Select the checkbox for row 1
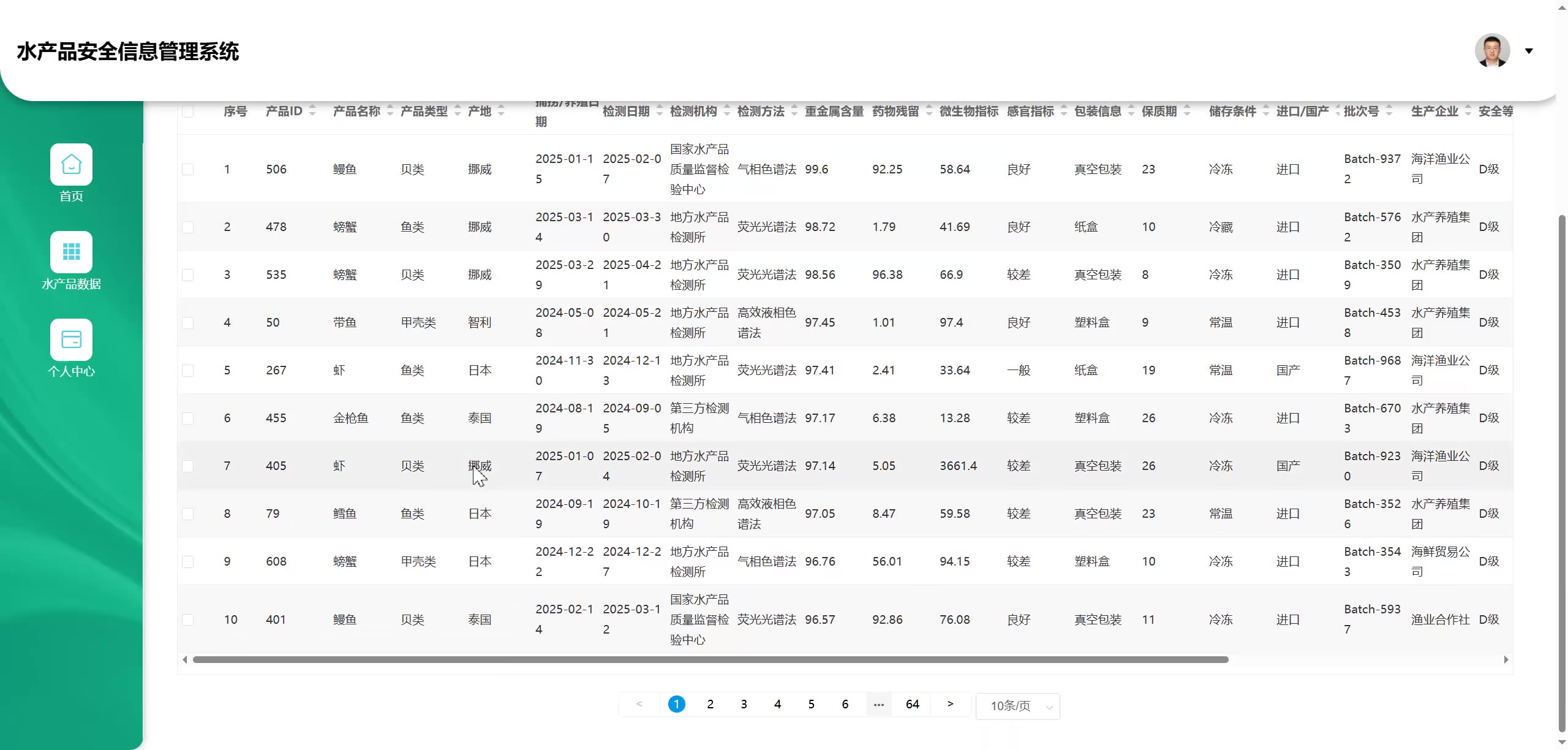This screenshot has width=1568, height=750. tap(188, 169)
